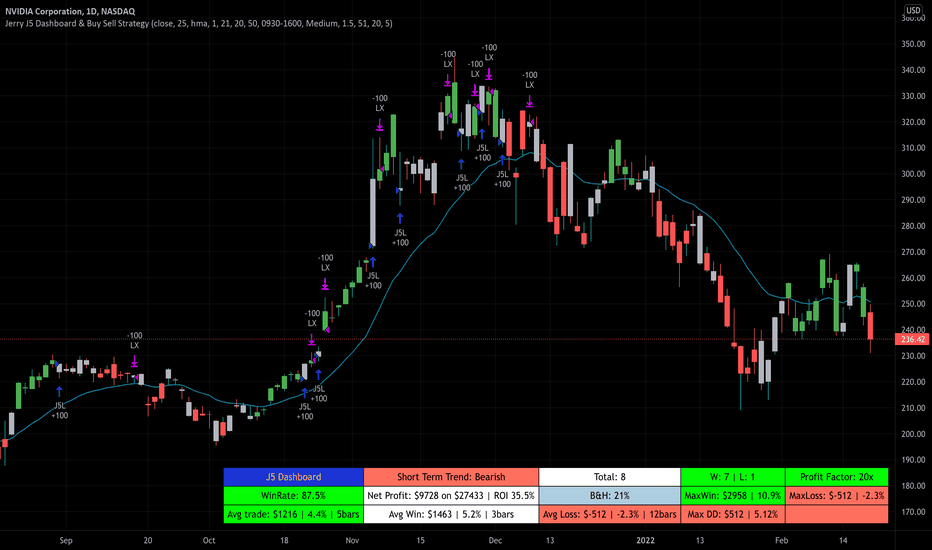Click the 270.00 price axis label
Viewport: 932px width, 550px height.
913,252
